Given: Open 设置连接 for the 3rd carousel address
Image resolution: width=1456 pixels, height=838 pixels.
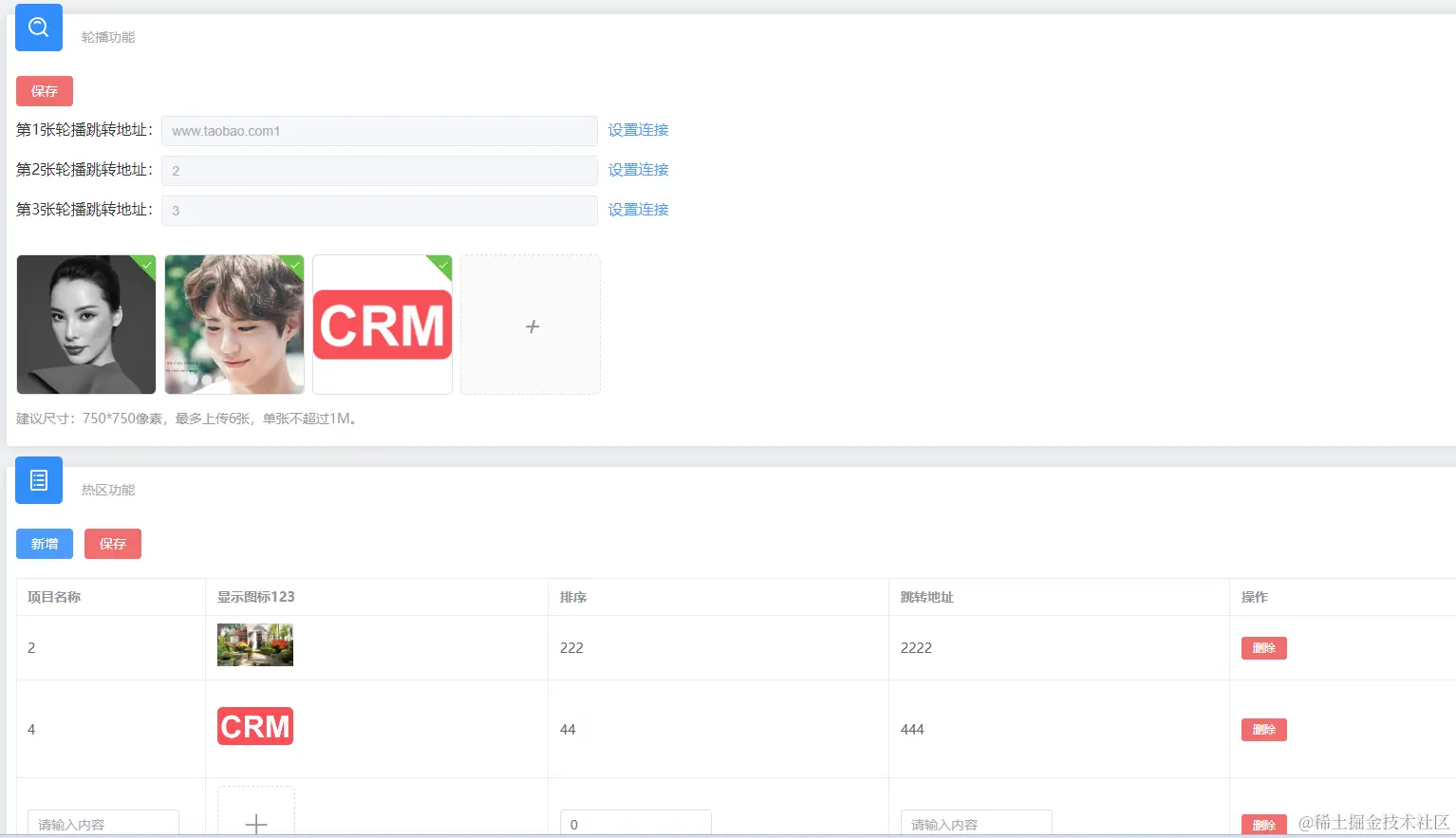Looking at the screenshot, I should [x=639, y=210].
